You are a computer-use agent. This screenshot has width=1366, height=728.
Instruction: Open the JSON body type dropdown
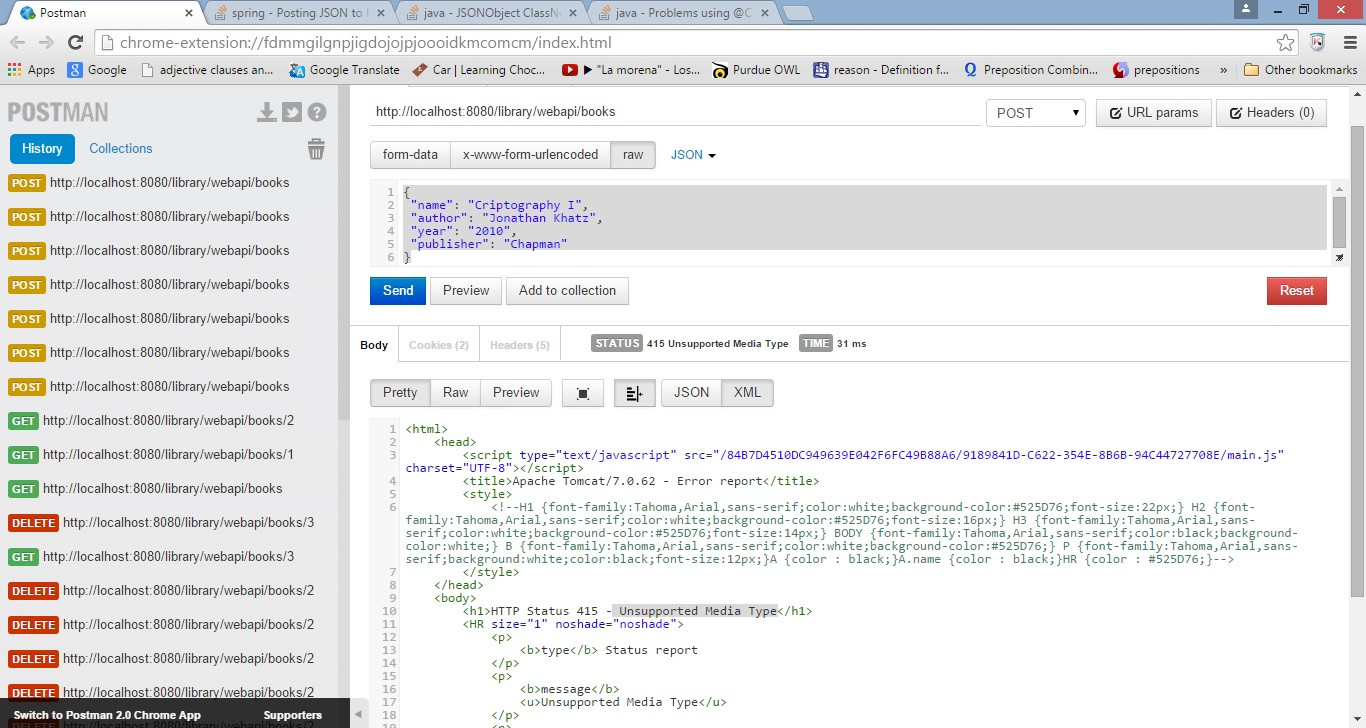coord(692,154)
